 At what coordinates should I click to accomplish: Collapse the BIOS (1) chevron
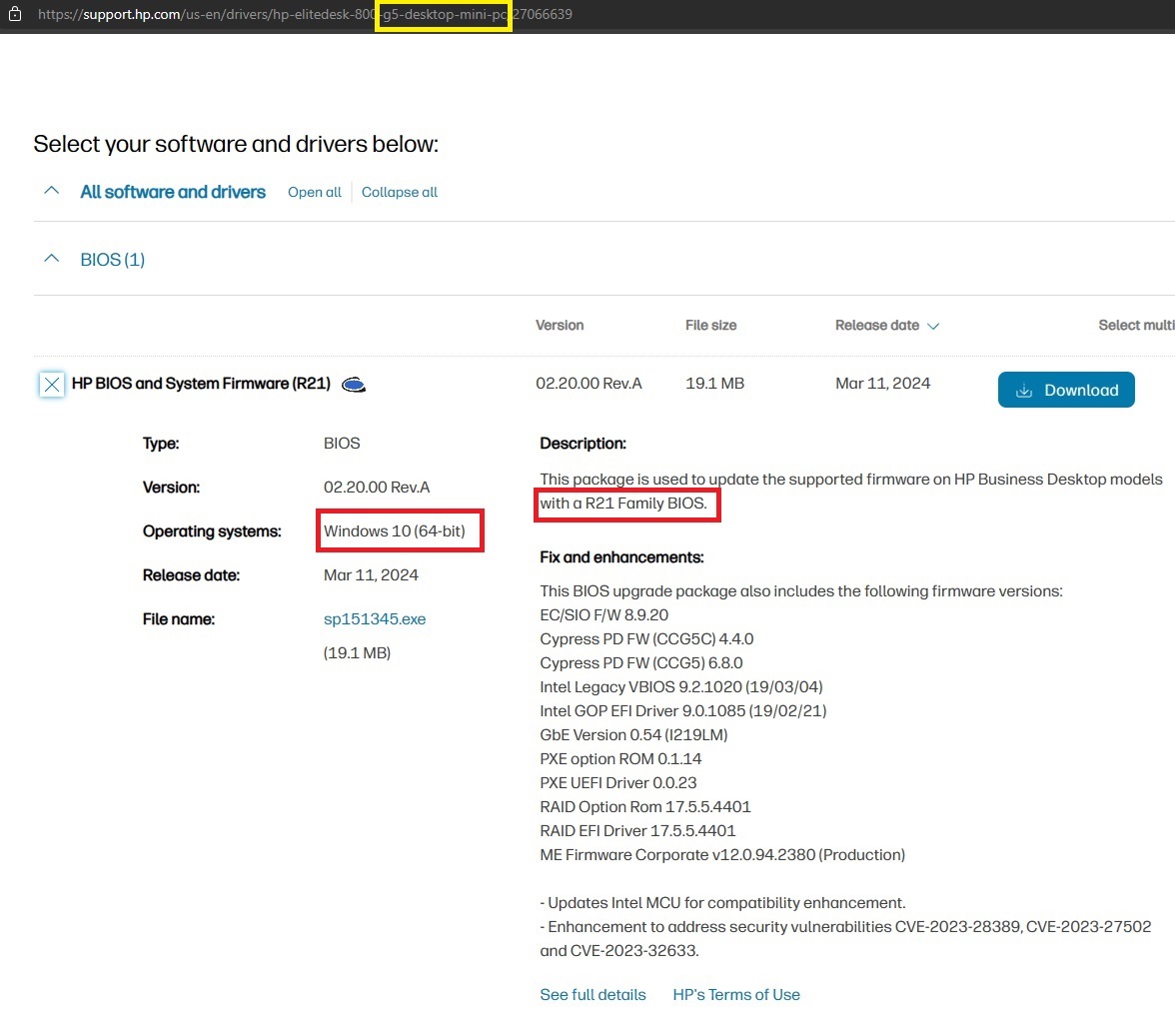(52, 259)
